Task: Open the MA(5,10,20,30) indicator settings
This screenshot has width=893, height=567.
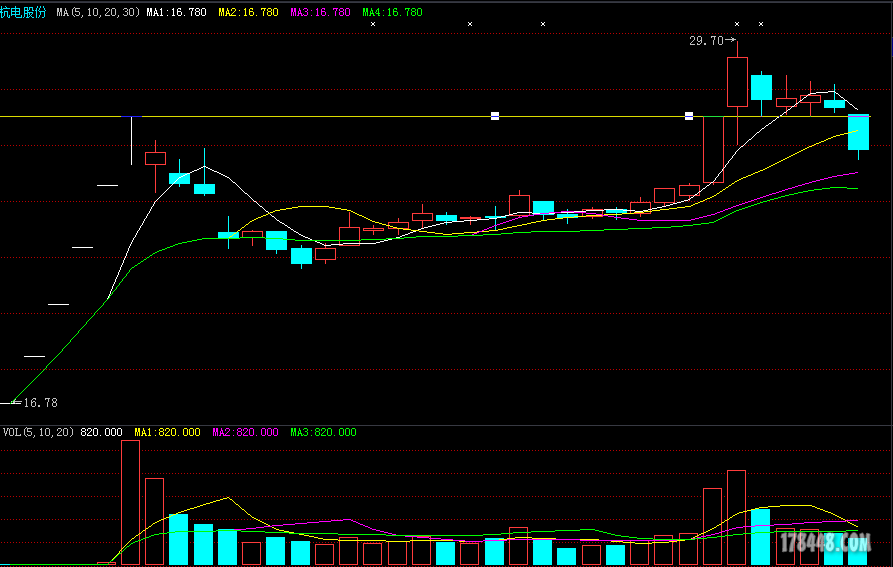Action: [97, 12]
